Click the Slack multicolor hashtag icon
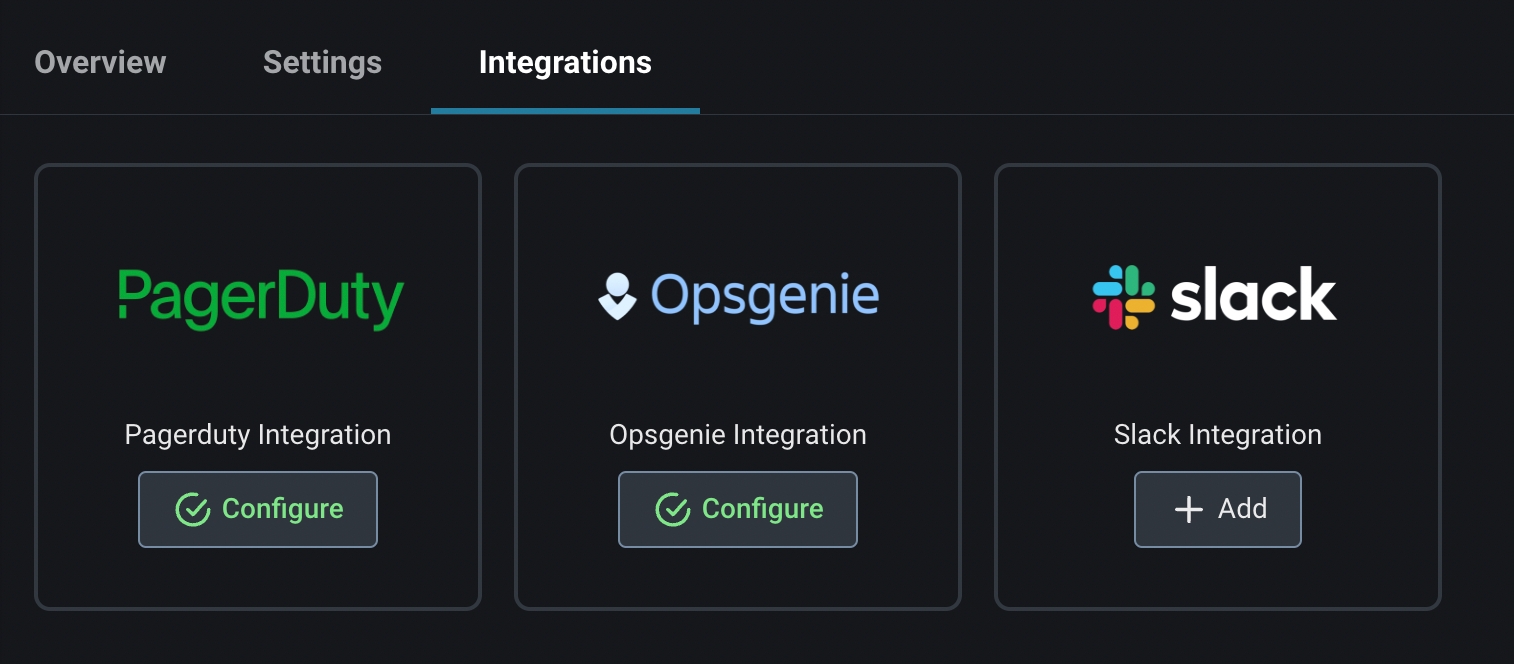 1123,297
